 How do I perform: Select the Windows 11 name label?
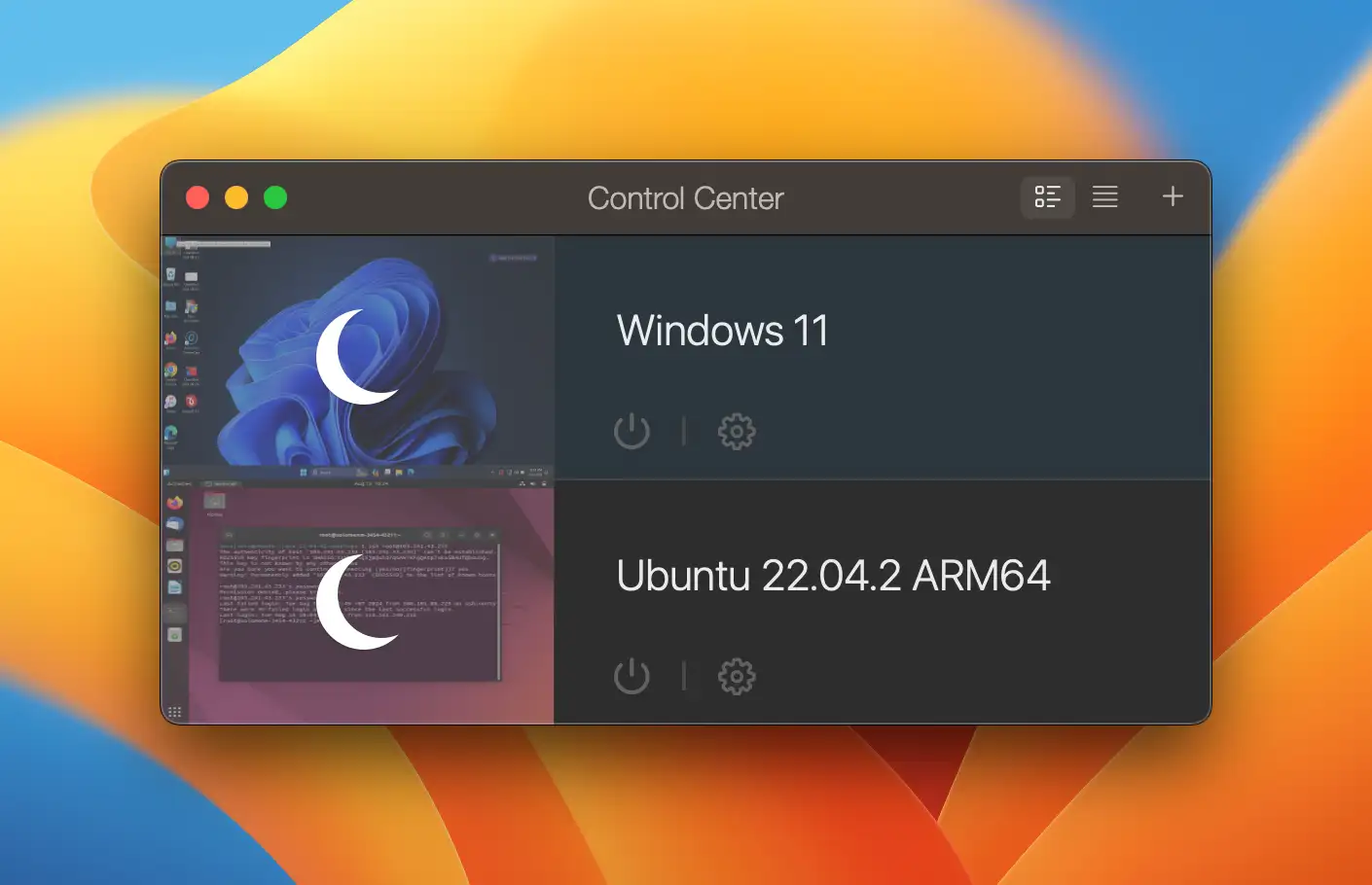[723, 331]
